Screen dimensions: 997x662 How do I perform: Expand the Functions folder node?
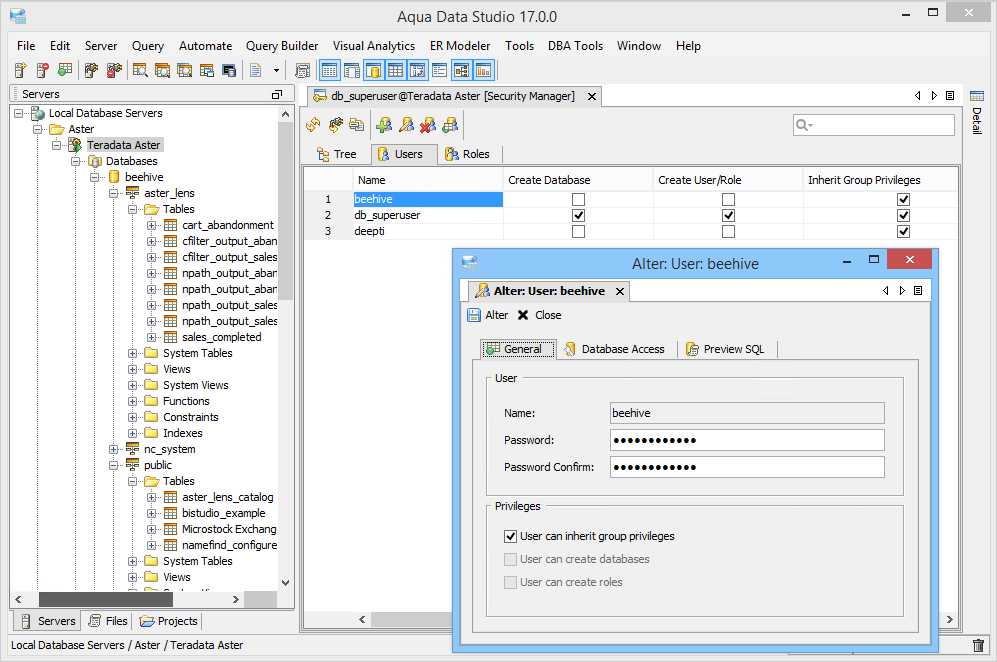tap(132, 401)
